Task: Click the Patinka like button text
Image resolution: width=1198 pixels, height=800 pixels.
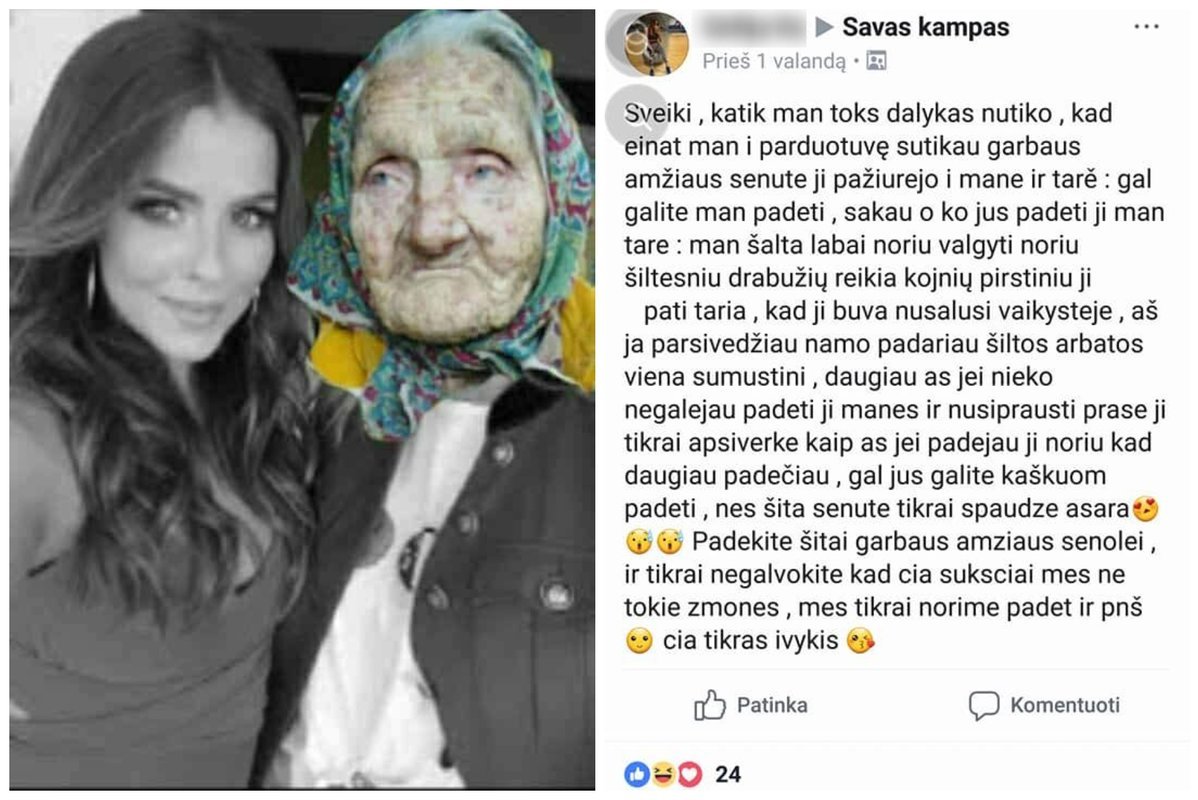Action: [772, 704]
